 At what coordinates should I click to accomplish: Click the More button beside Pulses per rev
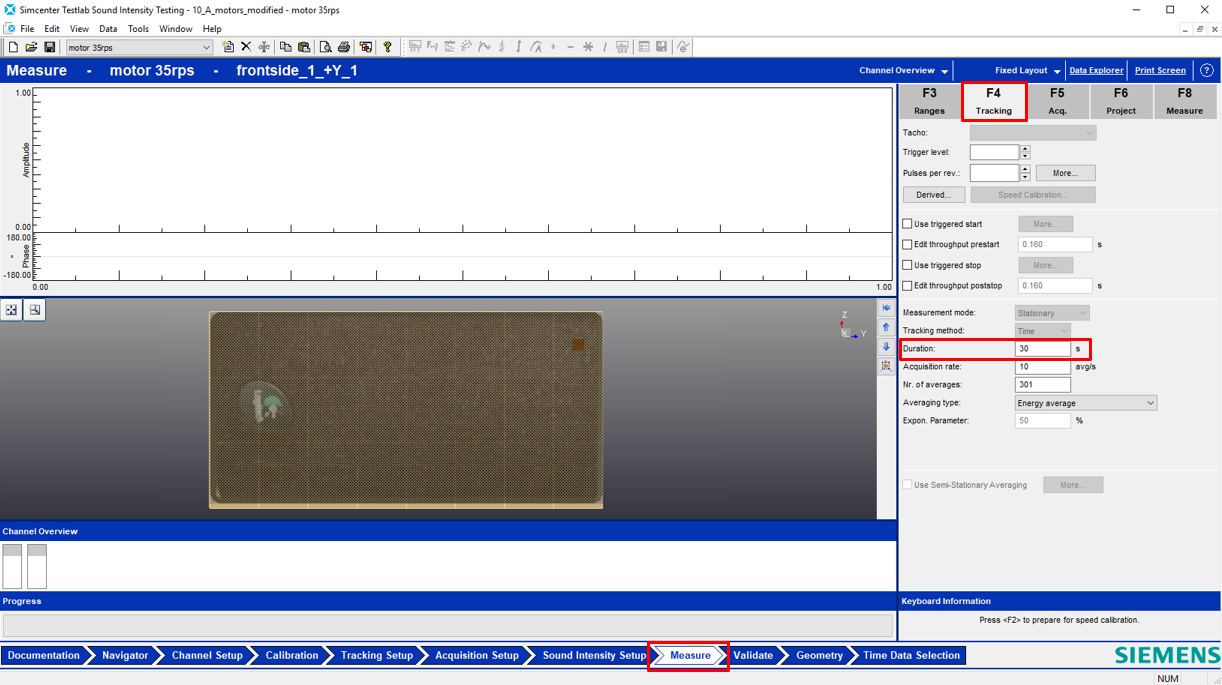(x=1065, y=173)
